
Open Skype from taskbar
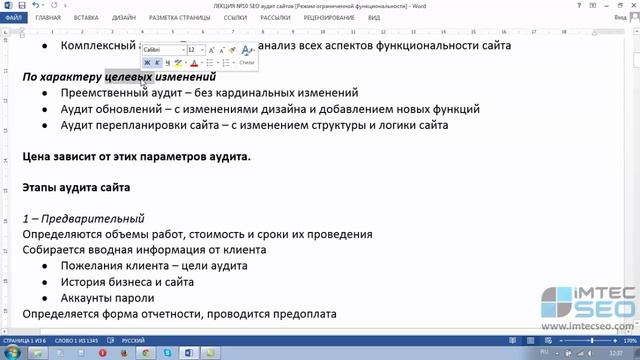167,353
